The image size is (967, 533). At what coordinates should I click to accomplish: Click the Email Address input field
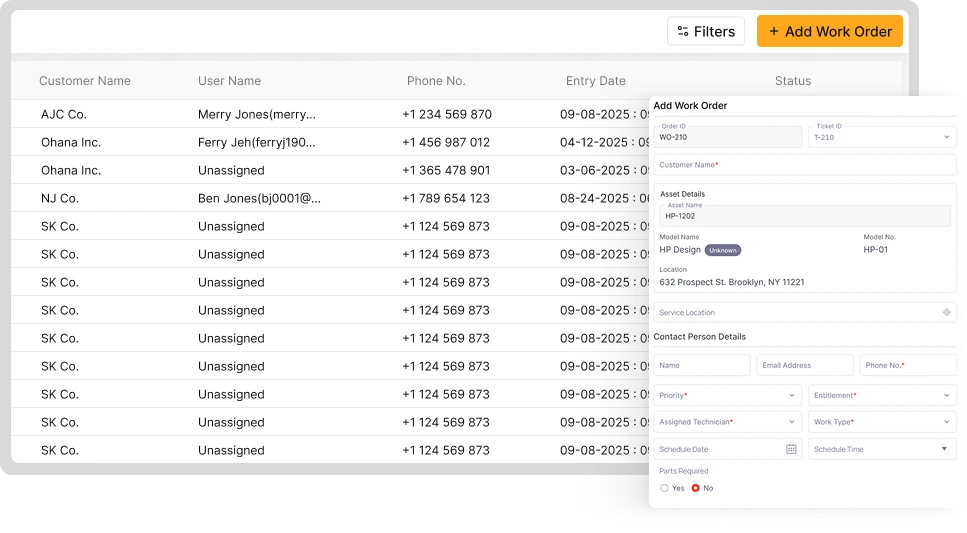tap(805, 365)
